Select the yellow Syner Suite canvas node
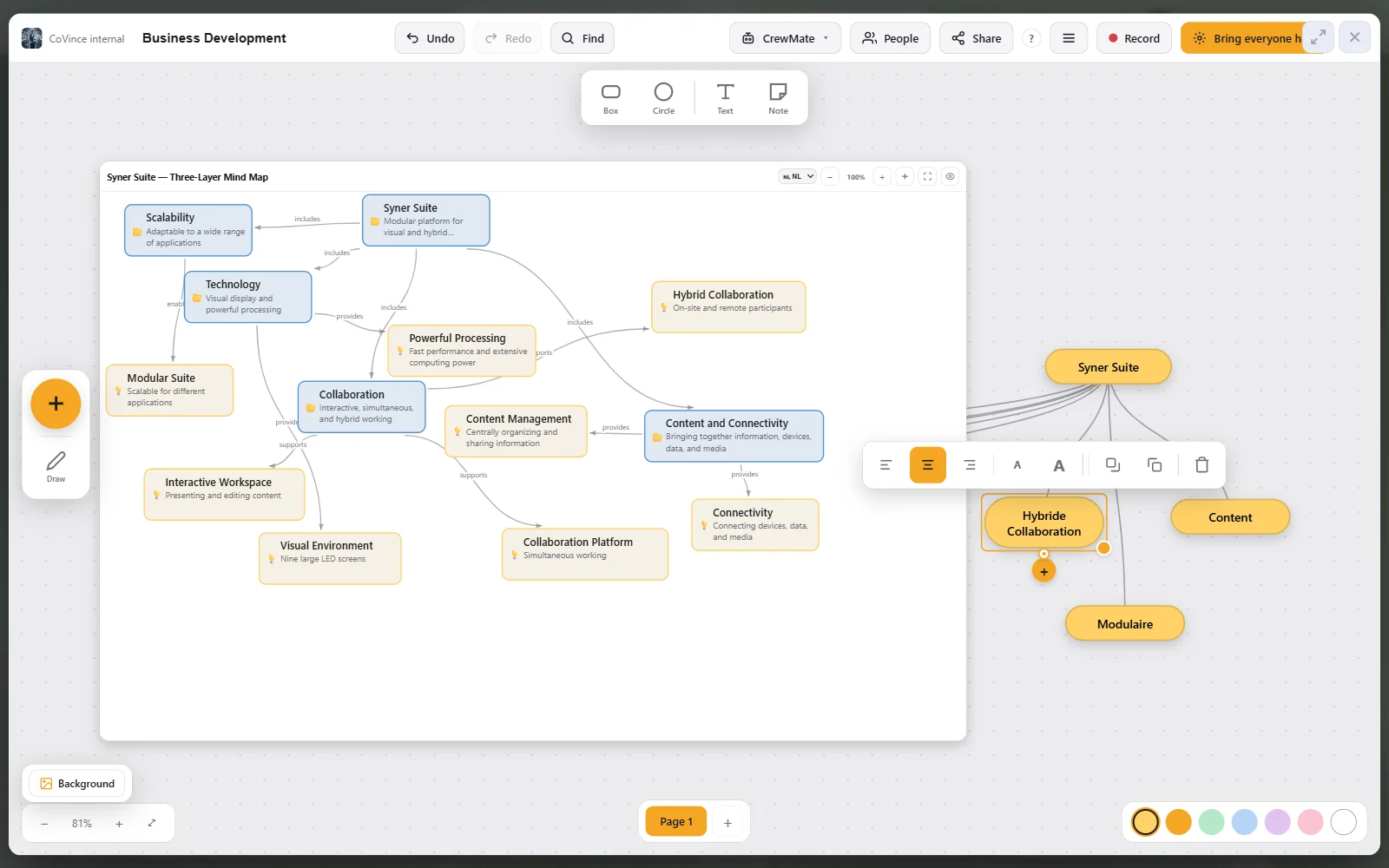This screenshot has width=1389, height=868. pyautogui.click(x=1108, y=367)
